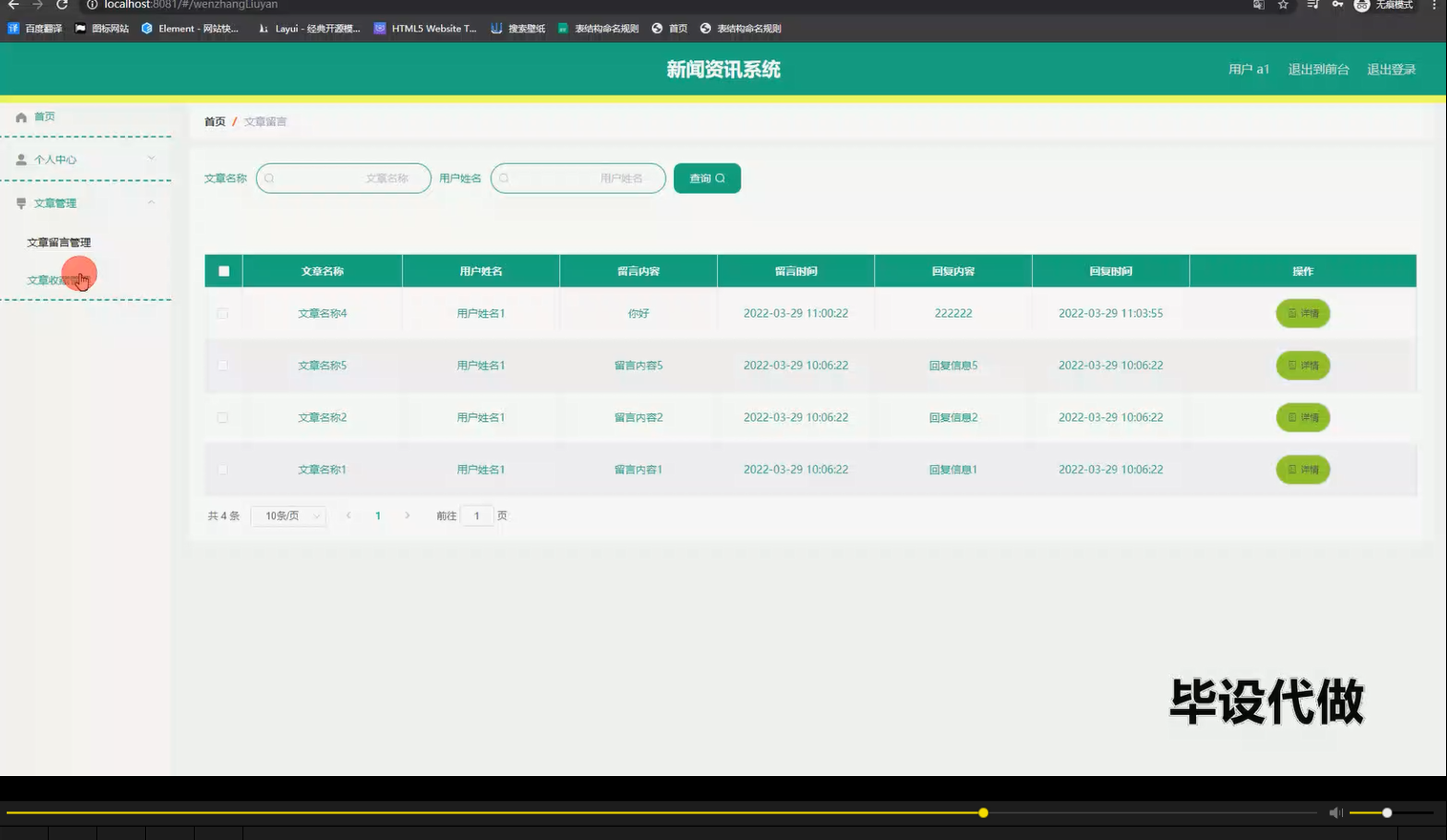The width and height of the screenshot is (1447, 840).
Task: Click the 新闻资讯系统 title
Action: (723, 70)
